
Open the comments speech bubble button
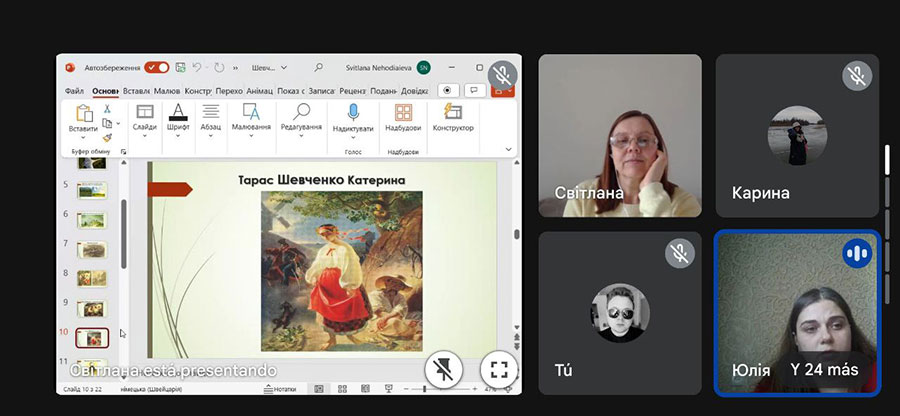click(475, 91)
